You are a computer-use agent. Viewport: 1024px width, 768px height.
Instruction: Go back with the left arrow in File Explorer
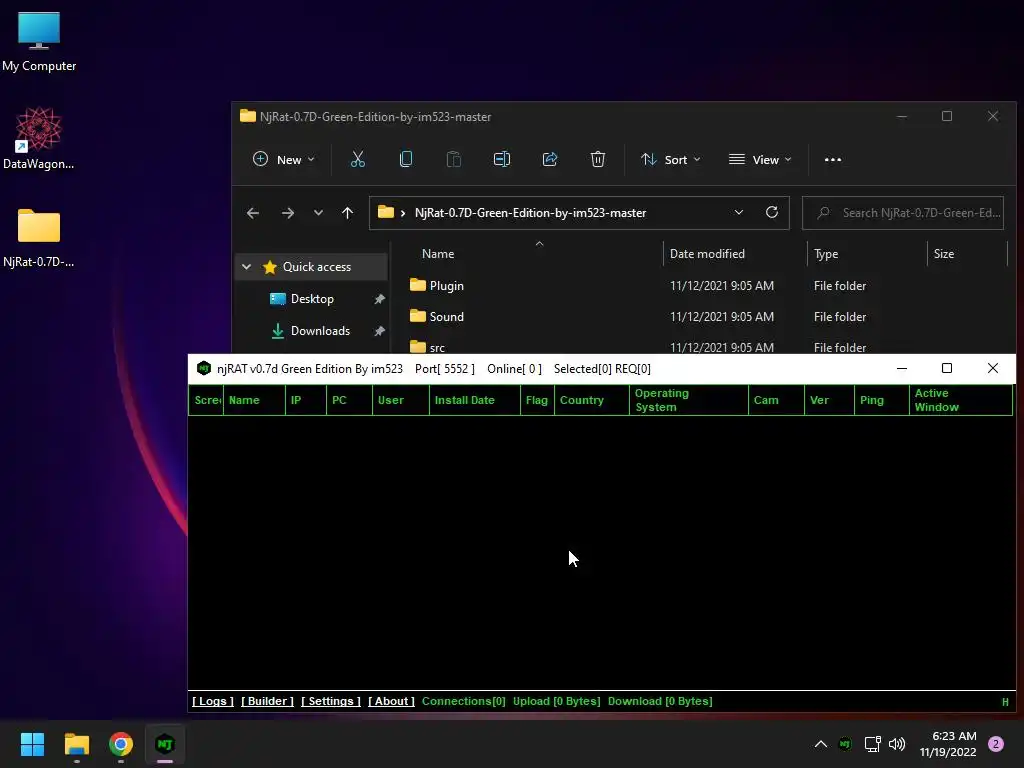(253, 213)
